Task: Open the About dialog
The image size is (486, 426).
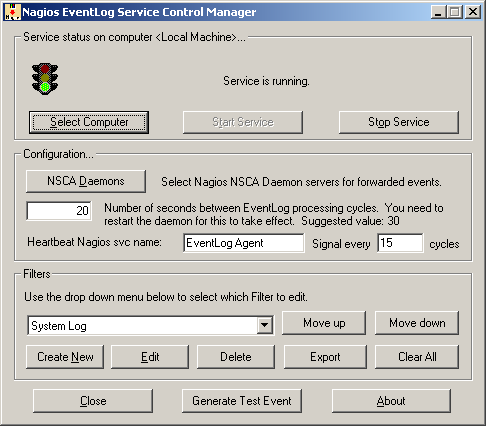Action: pos(391,401)
